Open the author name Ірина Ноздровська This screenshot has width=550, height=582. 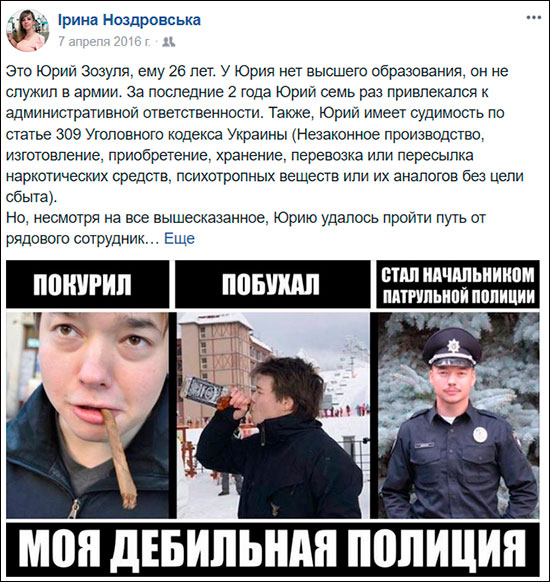click(129, 20)
